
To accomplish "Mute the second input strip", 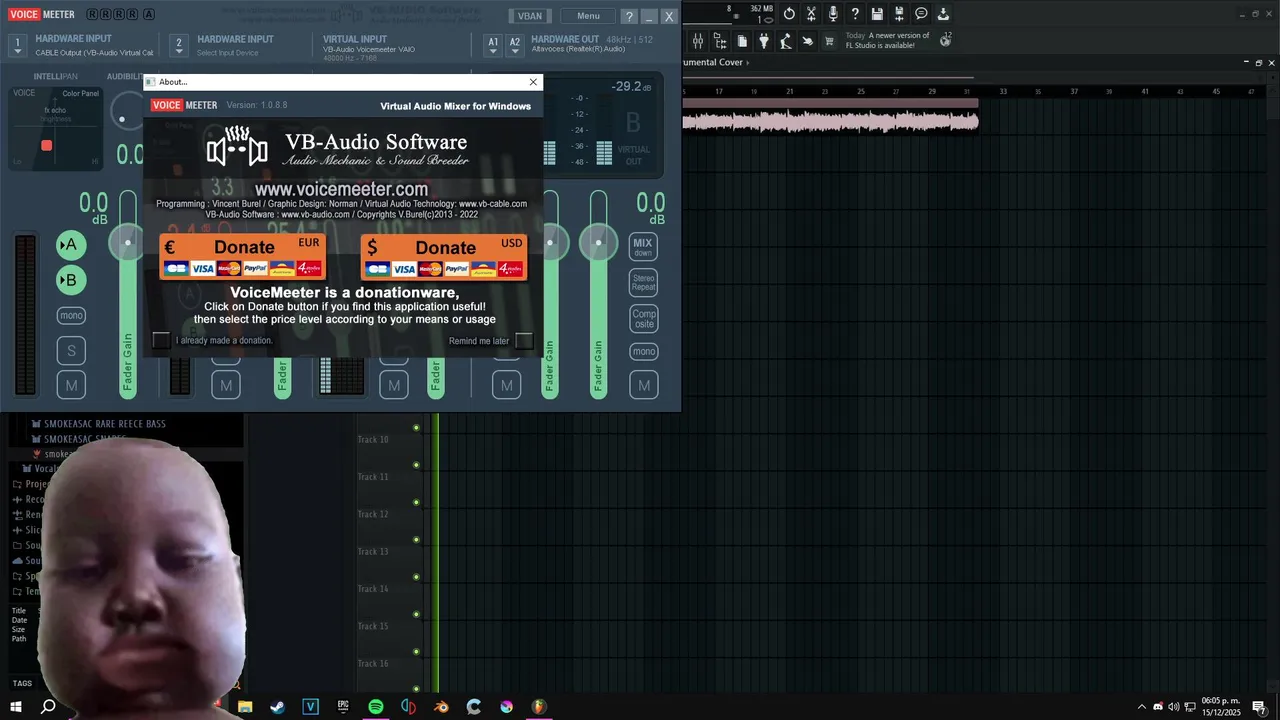I will tap(226, 385).
